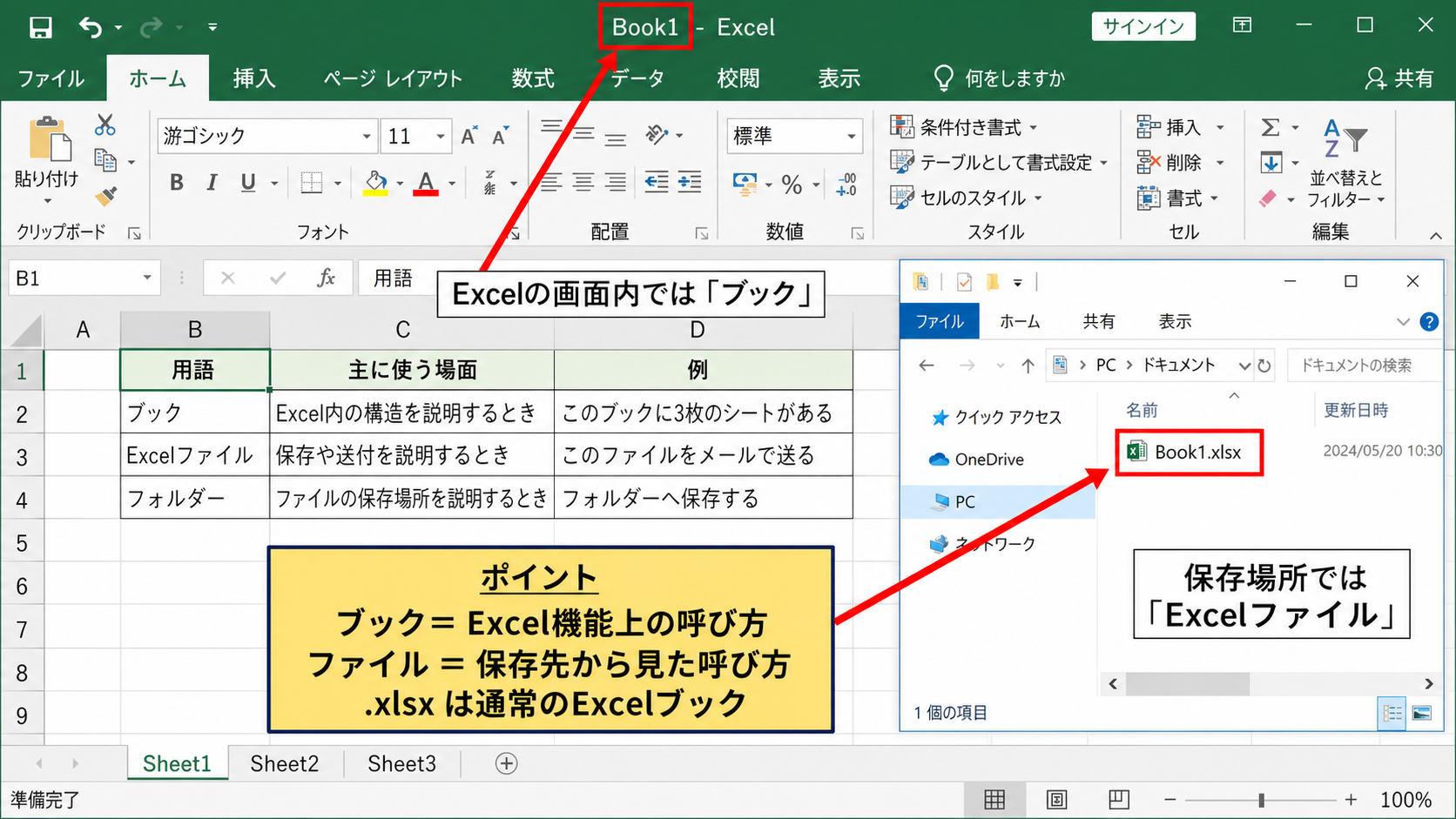
Task: Click the Fill down arrow icon
Action: [x=1271, y=163]
